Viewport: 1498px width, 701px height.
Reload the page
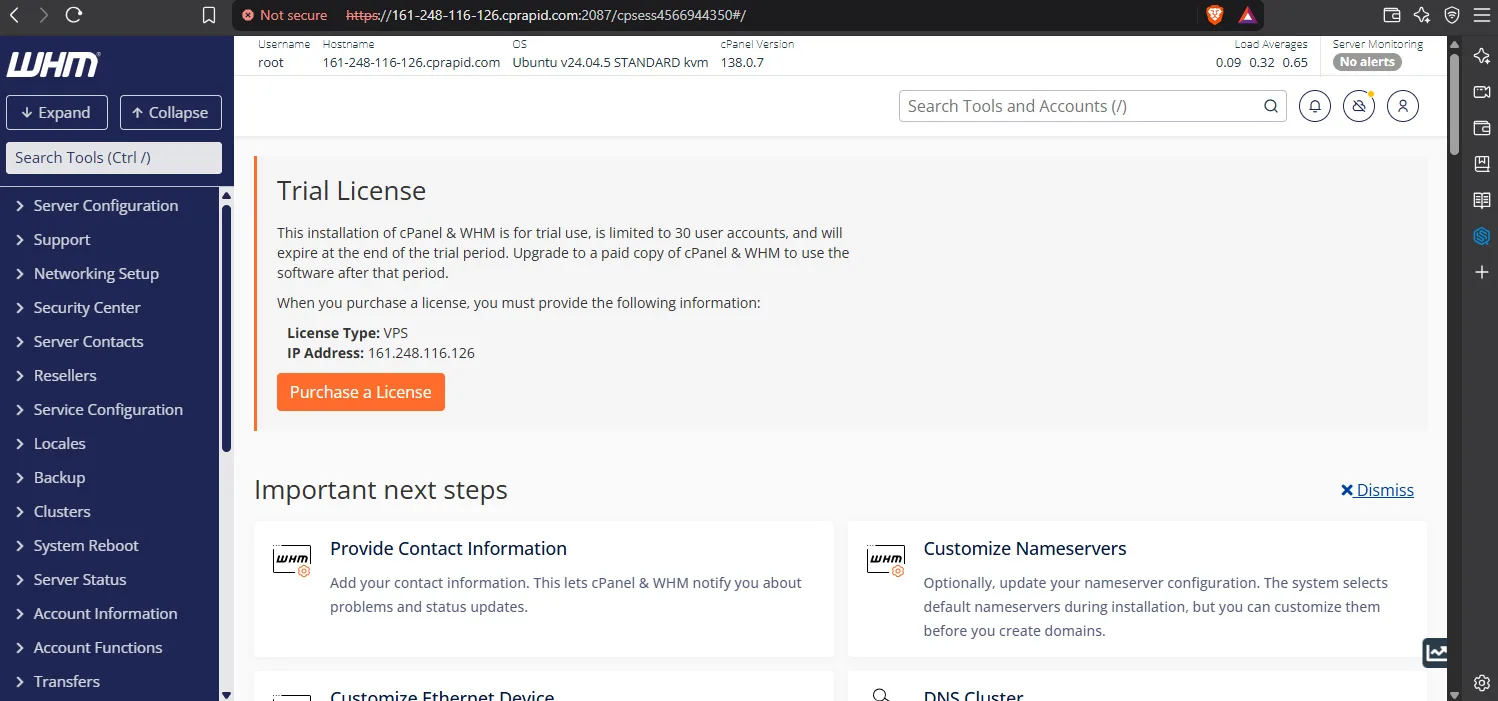click(x=74, y=15)
